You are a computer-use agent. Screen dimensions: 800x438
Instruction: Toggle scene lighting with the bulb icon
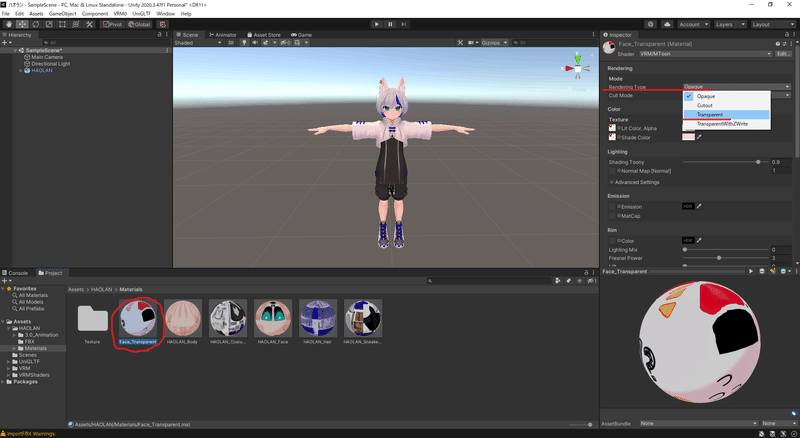click(x=244, y=42)
